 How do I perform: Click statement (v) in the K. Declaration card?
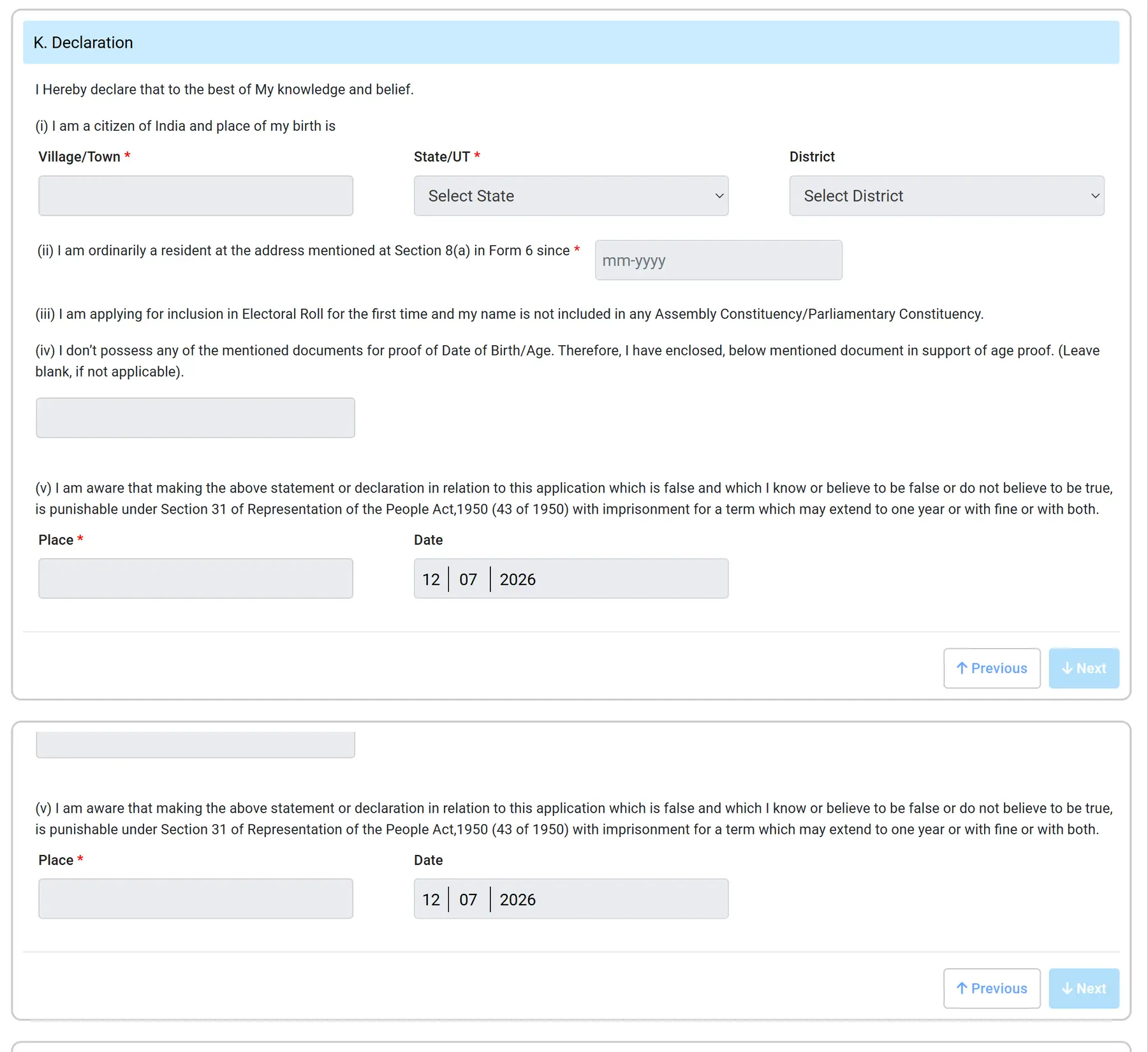coord(574,499)
